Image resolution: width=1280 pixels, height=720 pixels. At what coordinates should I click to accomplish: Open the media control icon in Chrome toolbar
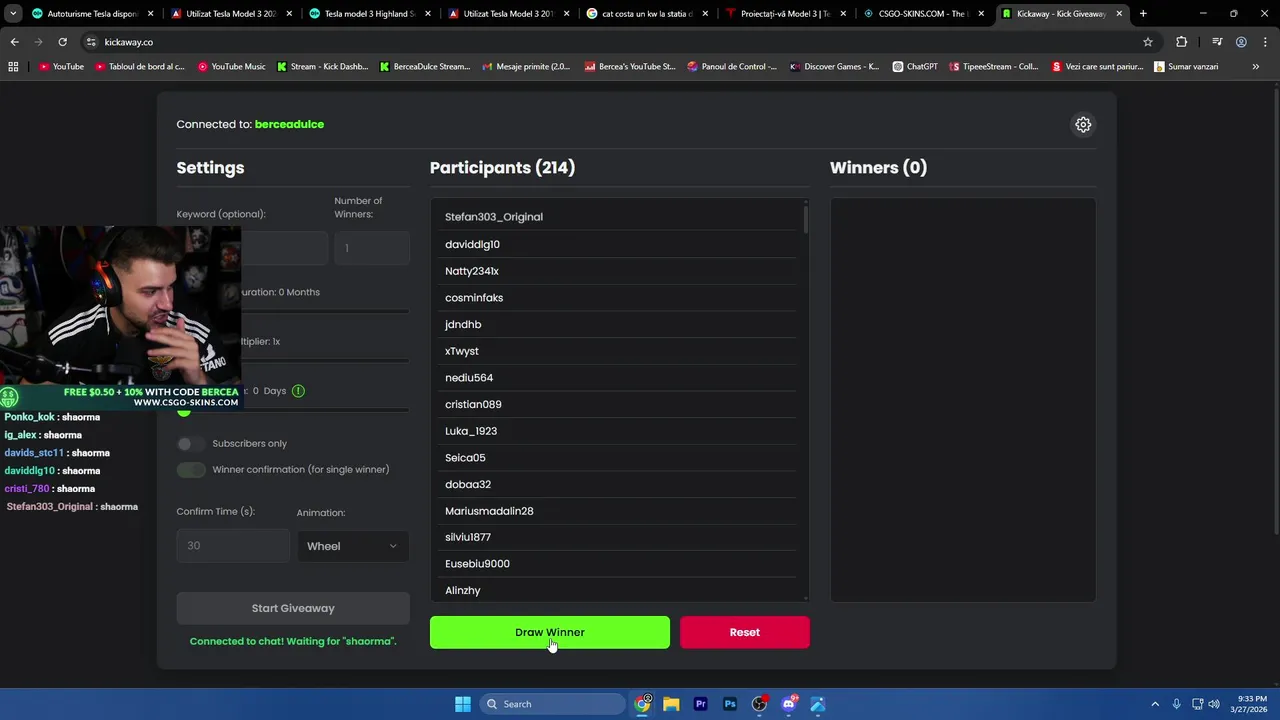[x=1217, y=42]
